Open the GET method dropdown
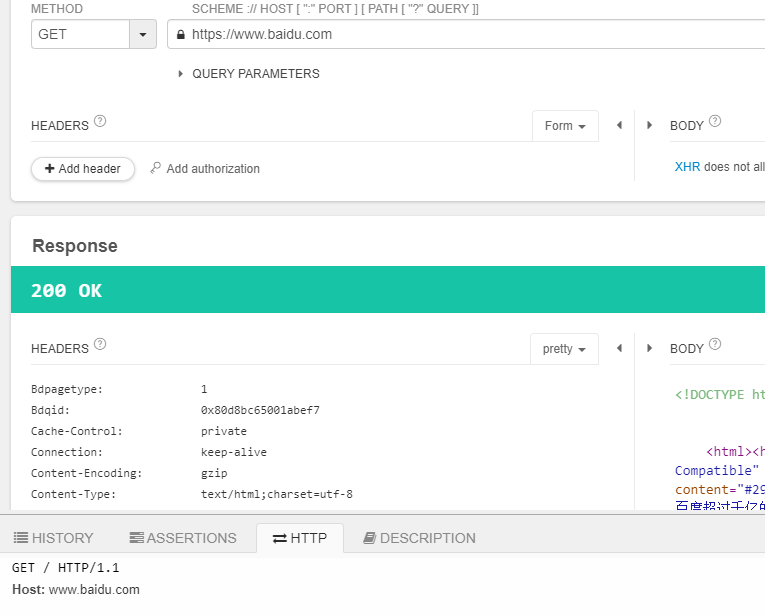This screenshot has height=616, width=765. [143, 34]
